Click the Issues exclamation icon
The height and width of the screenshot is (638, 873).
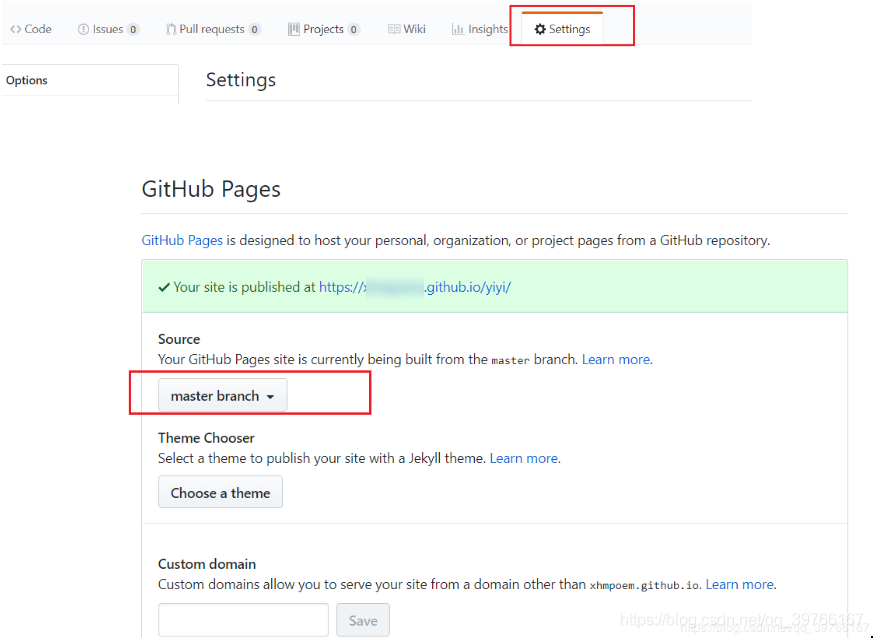tap(83, 29)
